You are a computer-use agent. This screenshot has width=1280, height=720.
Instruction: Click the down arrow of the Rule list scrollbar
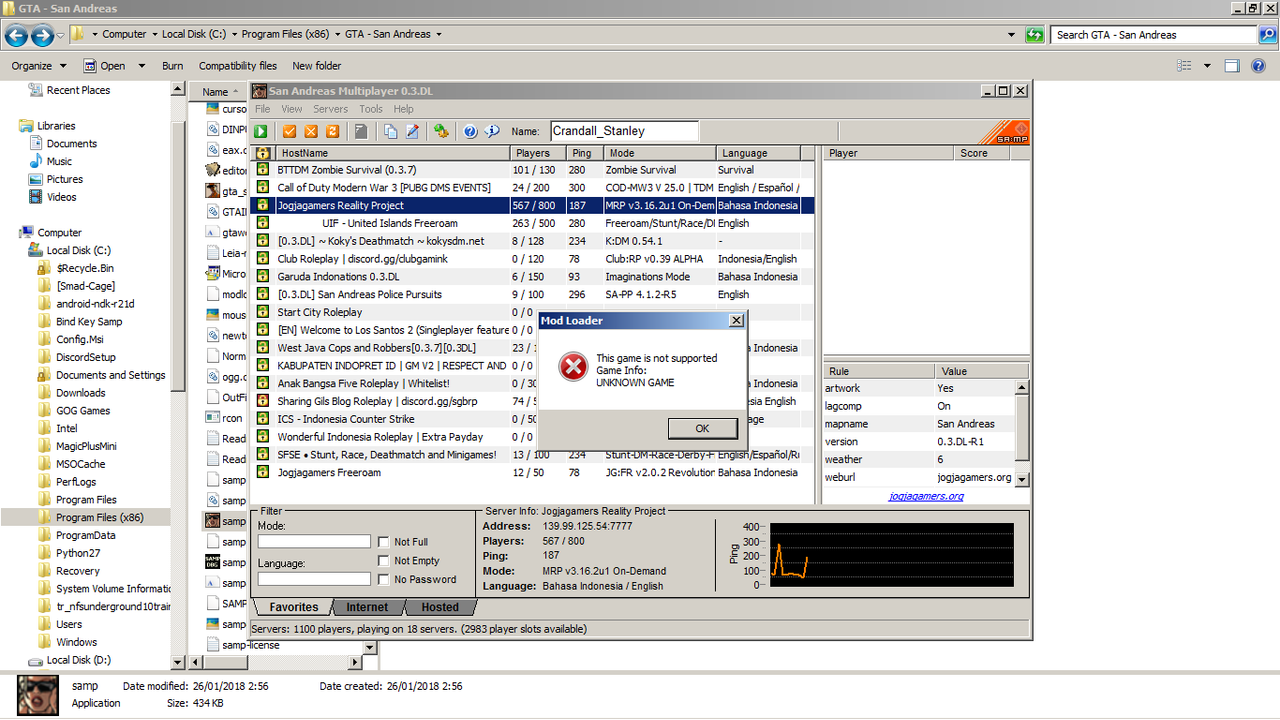coord(1022,479)
